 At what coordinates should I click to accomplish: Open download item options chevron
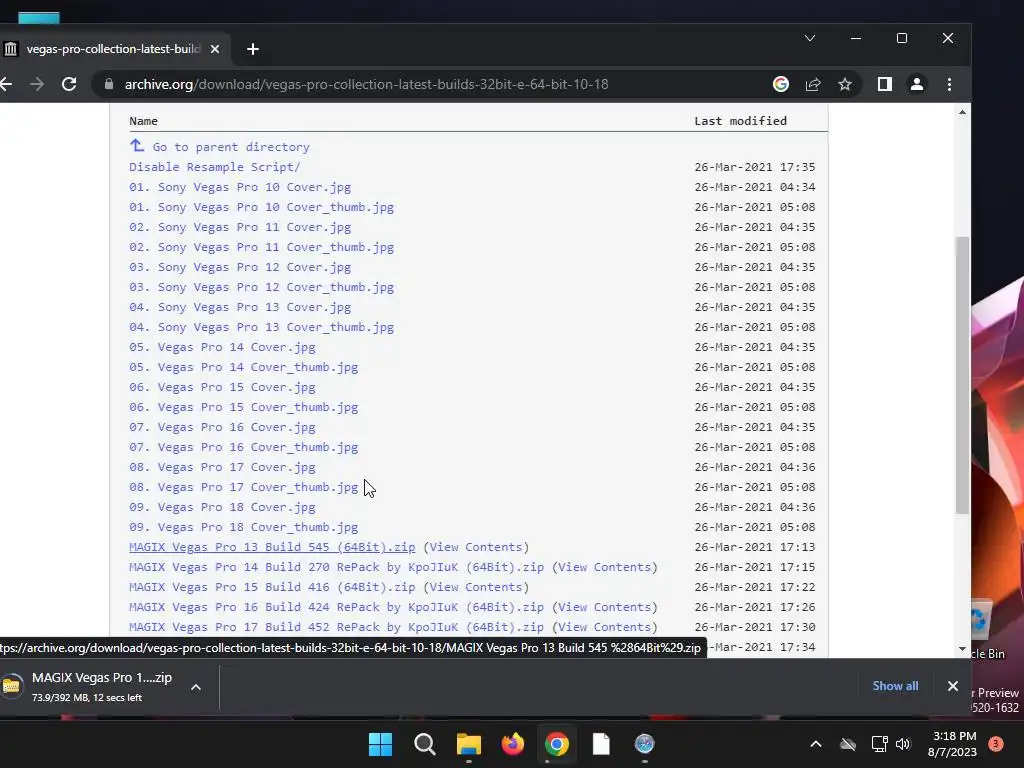click(x=196, y=687)
